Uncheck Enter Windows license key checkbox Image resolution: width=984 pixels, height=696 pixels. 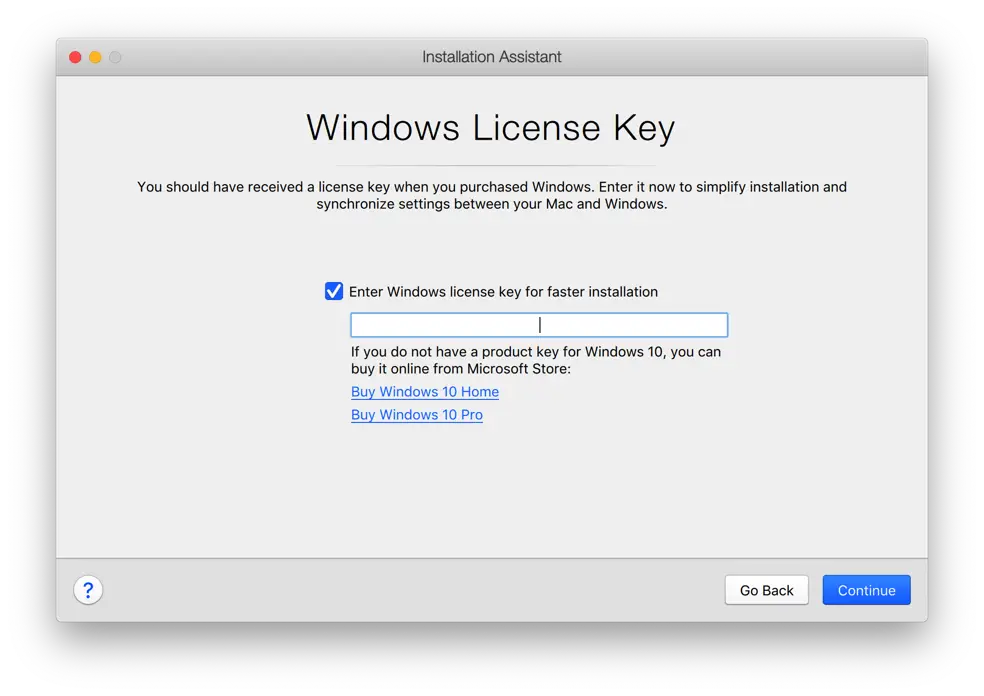(334, 291)
